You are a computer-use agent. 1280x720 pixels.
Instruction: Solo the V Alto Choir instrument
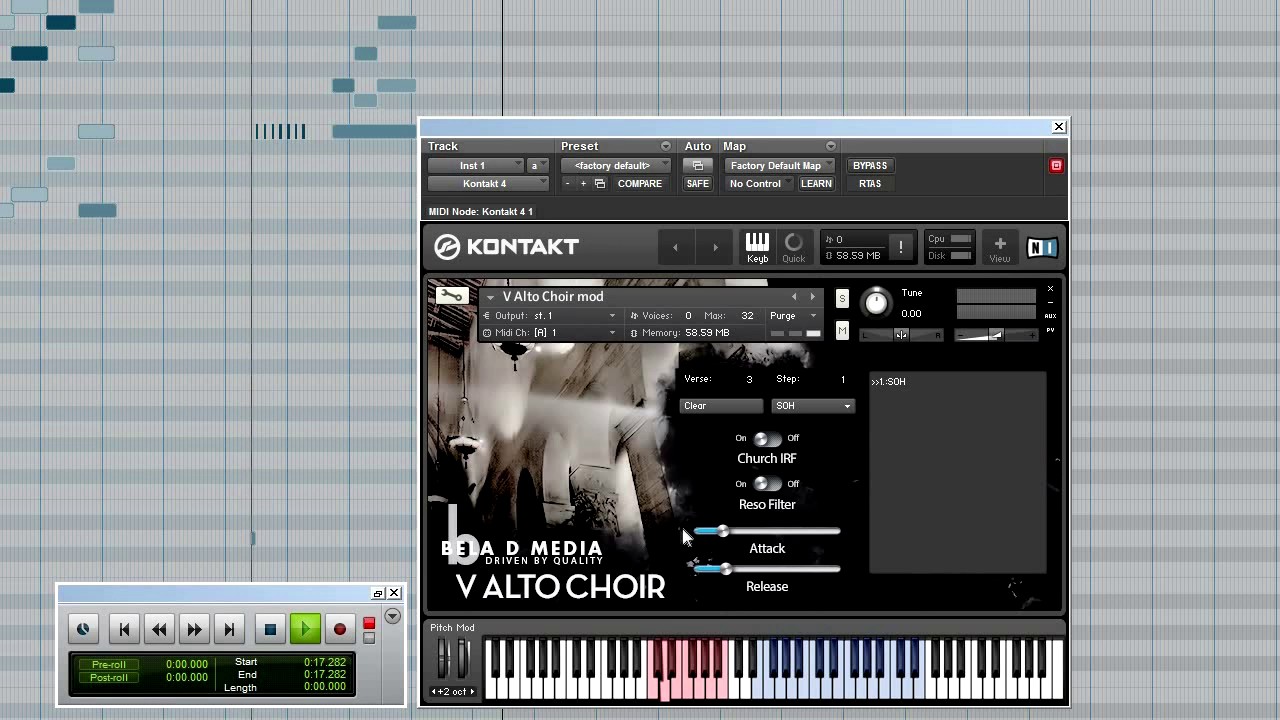[x=842, y=298]
